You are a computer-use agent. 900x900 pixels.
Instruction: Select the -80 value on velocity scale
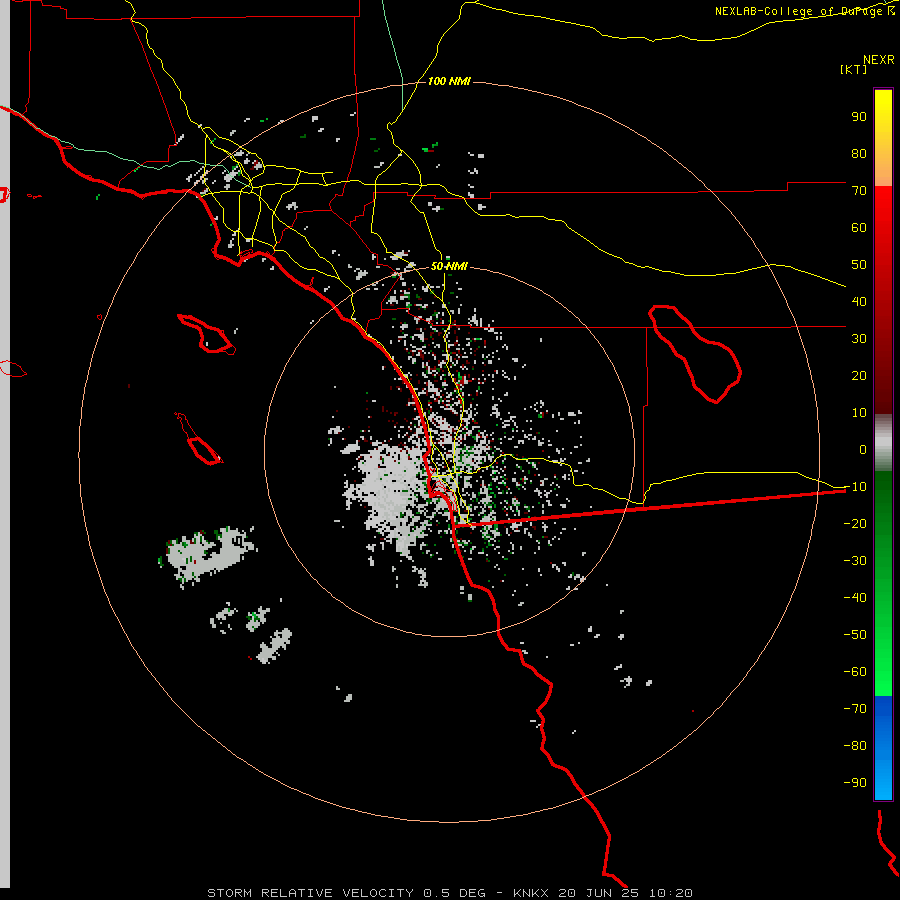855,746
